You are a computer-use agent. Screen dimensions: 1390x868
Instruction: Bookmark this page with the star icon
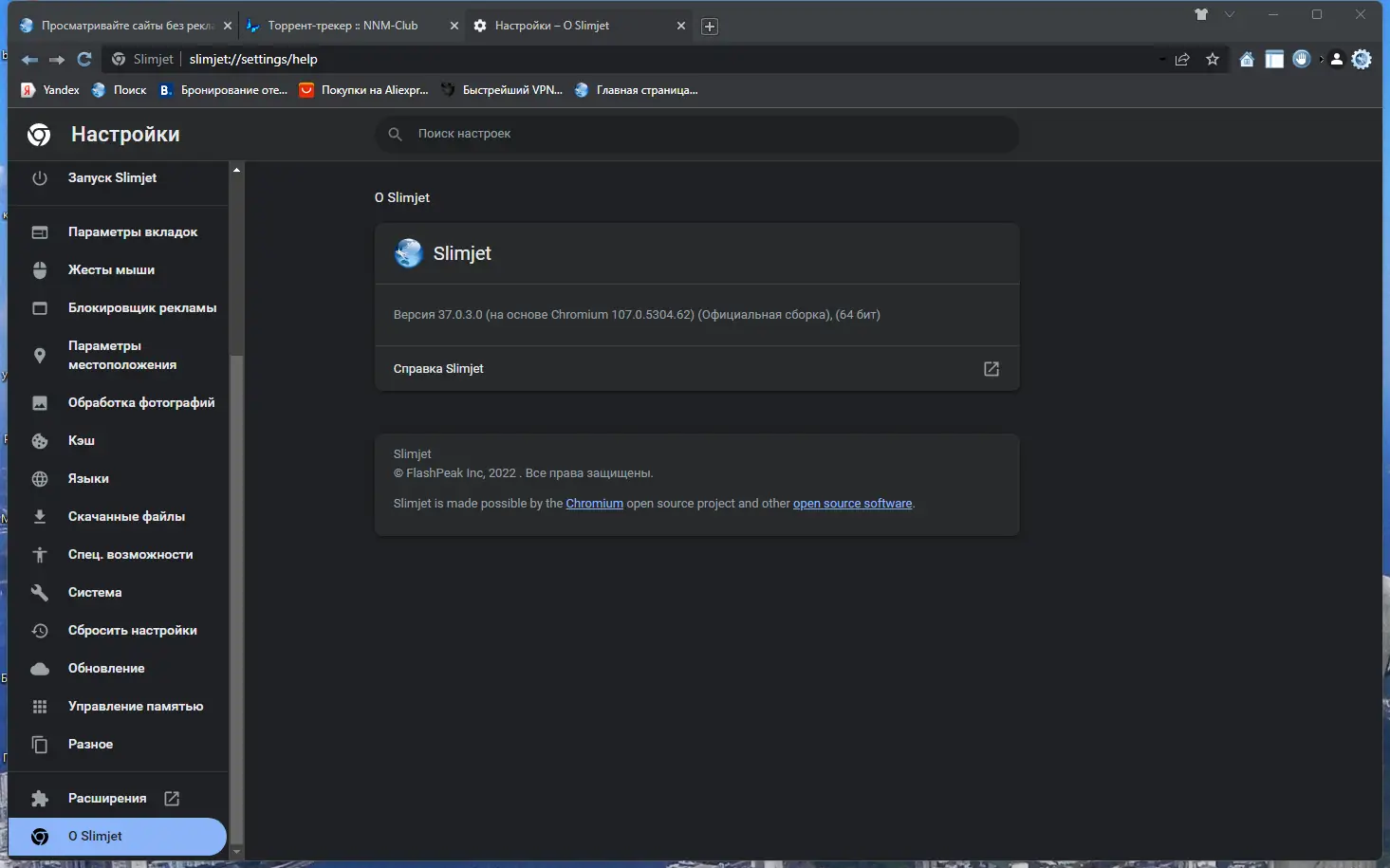[1213, 60]
